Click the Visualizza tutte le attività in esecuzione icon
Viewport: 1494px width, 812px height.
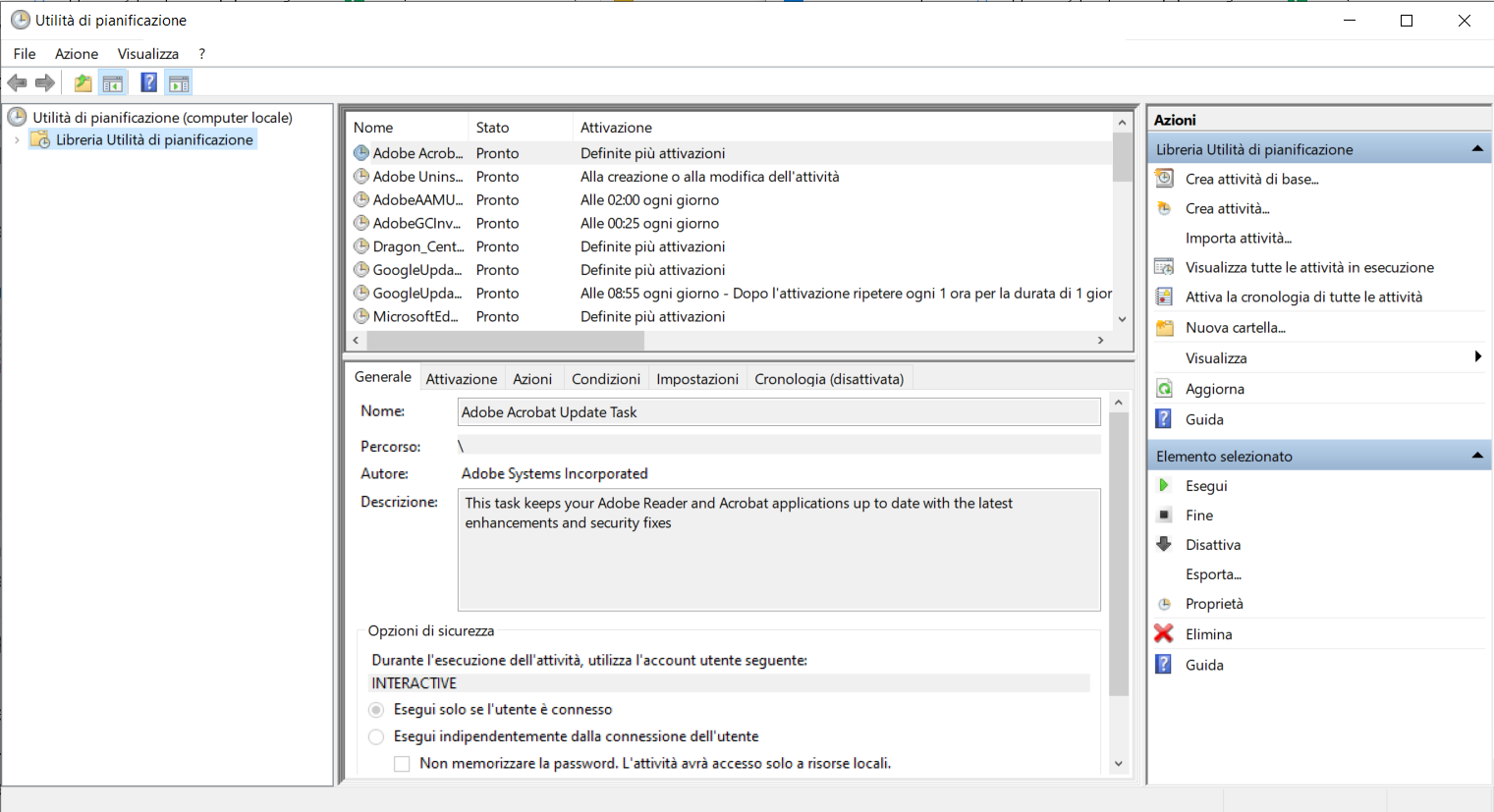coord(1164,267)
